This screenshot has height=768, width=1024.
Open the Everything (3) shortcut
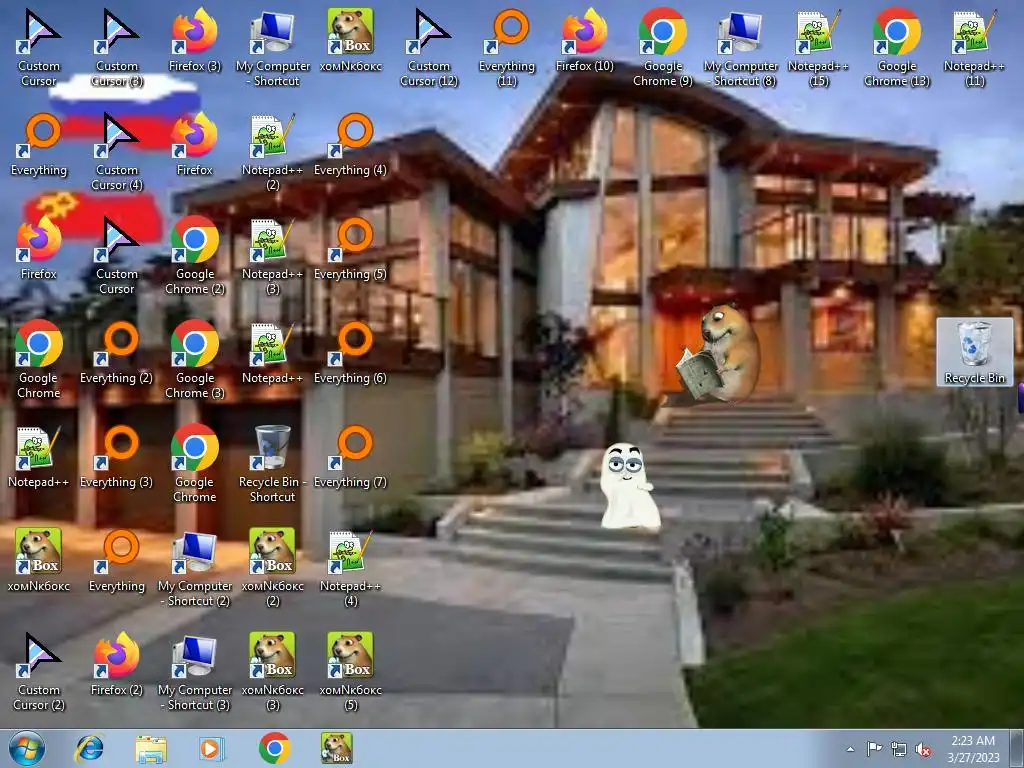point(117,456)
